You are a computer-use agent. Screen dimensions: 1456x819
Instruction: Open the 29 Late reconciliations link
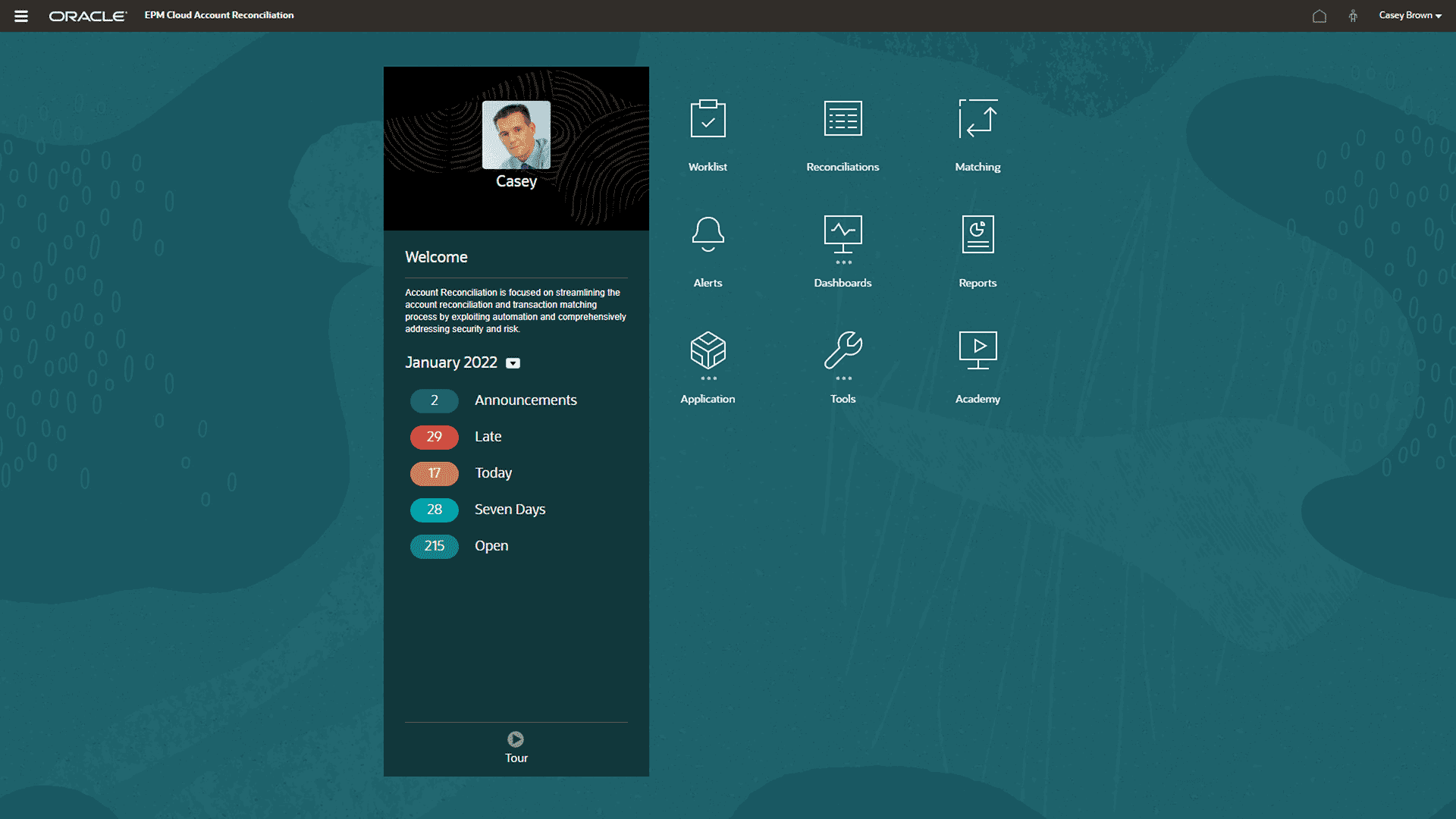[435, 437]
